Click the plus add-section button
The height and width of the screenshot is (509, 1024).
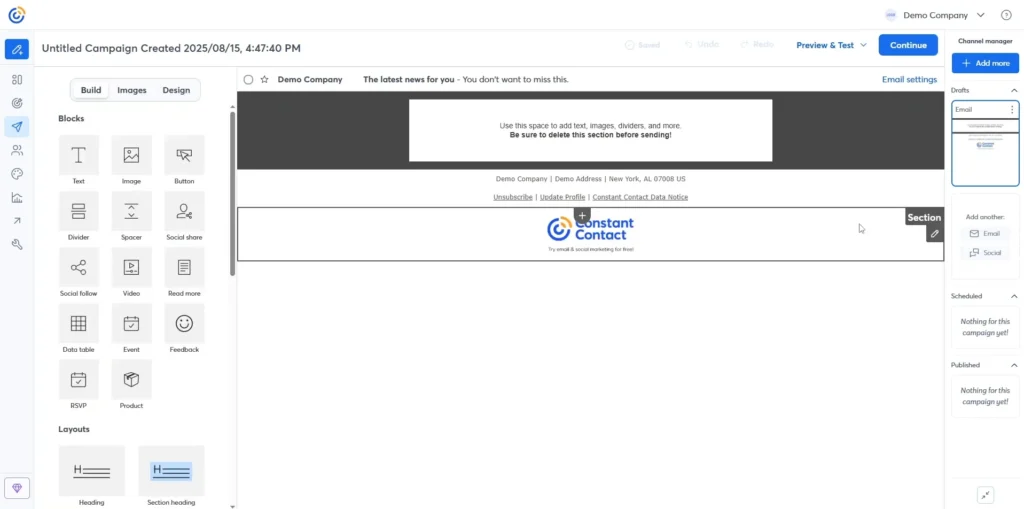pos(583,216)
